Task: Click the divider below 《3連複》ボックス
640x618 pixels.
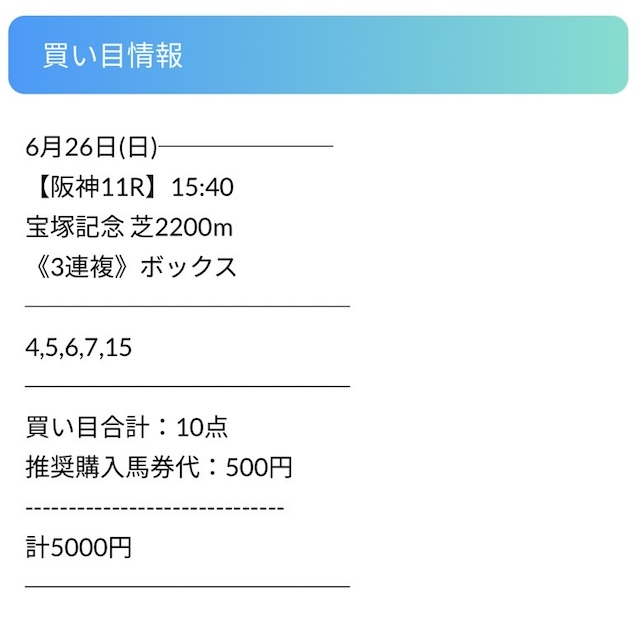Action: [187, 305]
